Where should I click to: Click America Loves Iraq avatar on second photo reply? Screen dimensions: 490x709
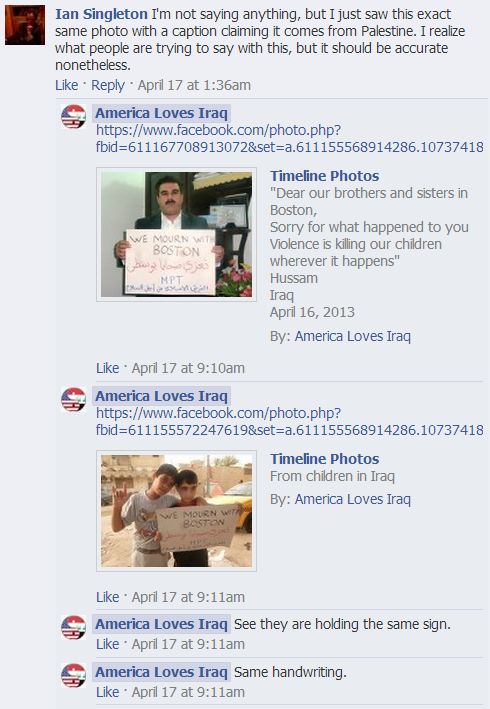tap(74, 400)
